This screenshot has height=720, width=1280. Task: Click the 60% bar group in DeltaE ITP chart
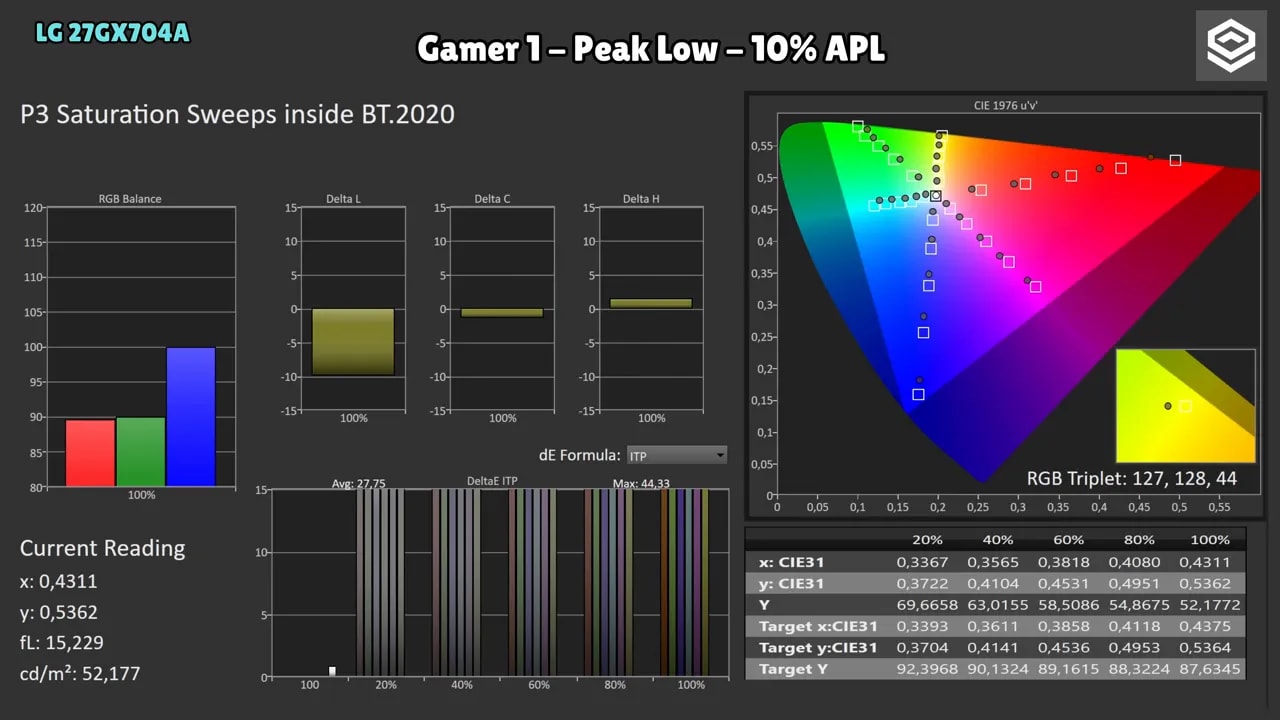click(532, 583)
